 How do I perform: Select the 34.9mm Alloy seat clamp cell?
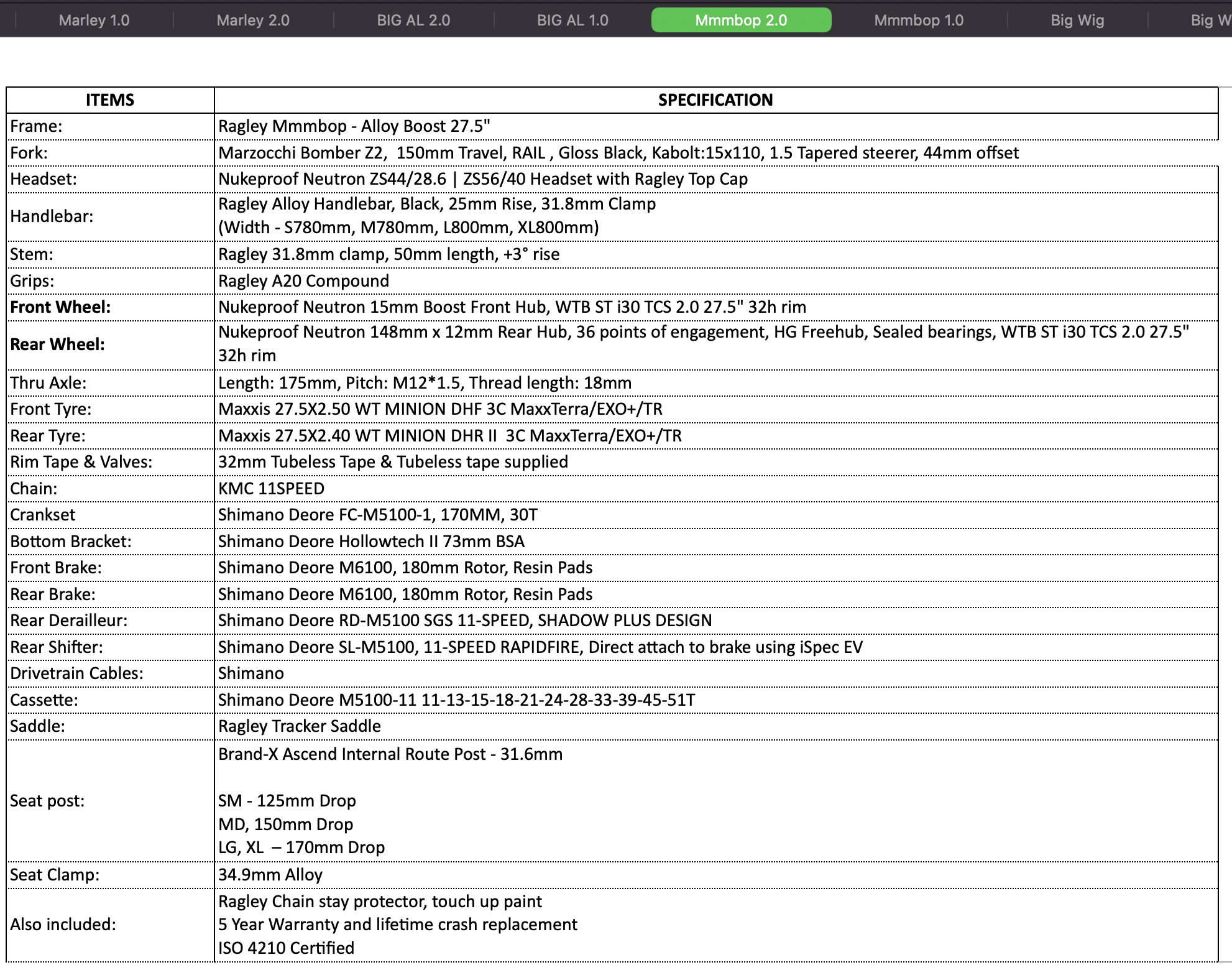click(x=270, y=875)
